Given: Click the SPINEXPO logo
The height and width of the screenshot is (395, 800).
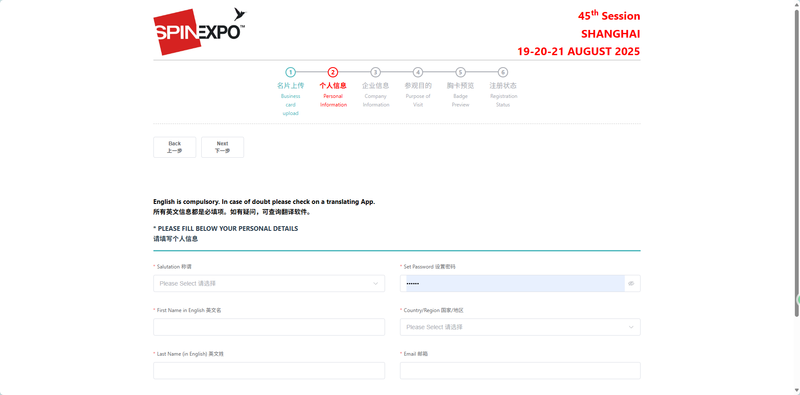Looking at the screenshot, I should coord(199,31).
